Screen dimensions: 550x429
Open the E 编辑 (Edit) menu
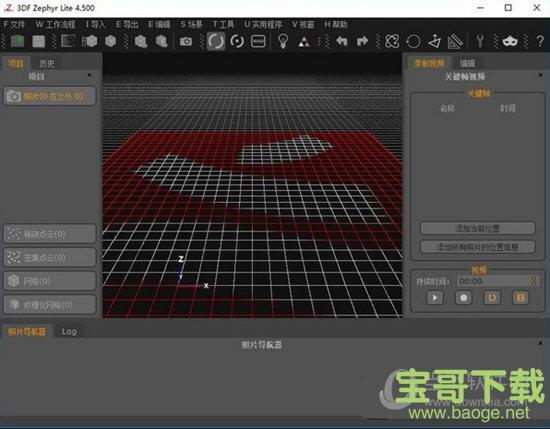[159, 24]
